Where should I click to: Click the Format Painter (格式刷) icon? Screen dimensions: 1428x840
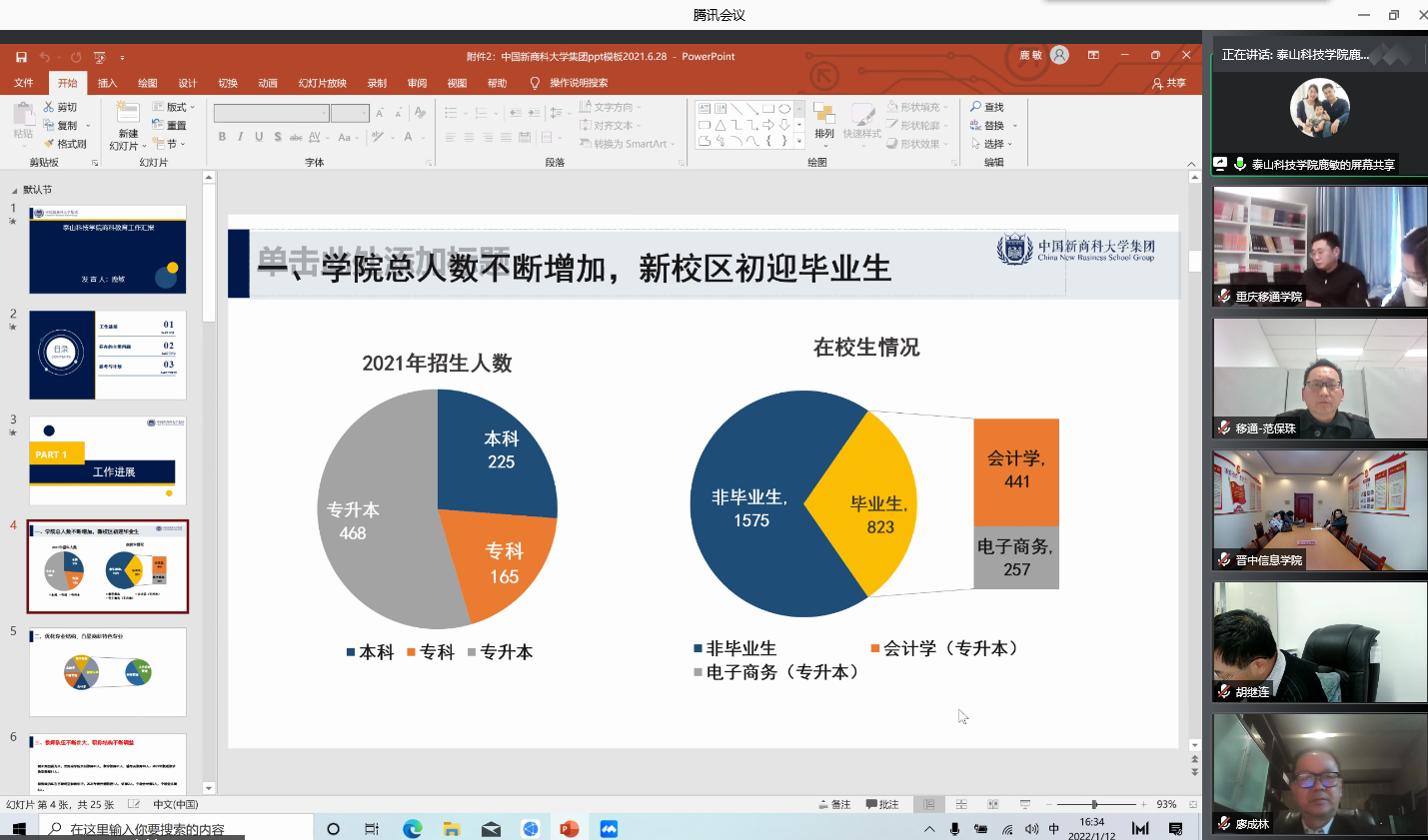point(49,144)
